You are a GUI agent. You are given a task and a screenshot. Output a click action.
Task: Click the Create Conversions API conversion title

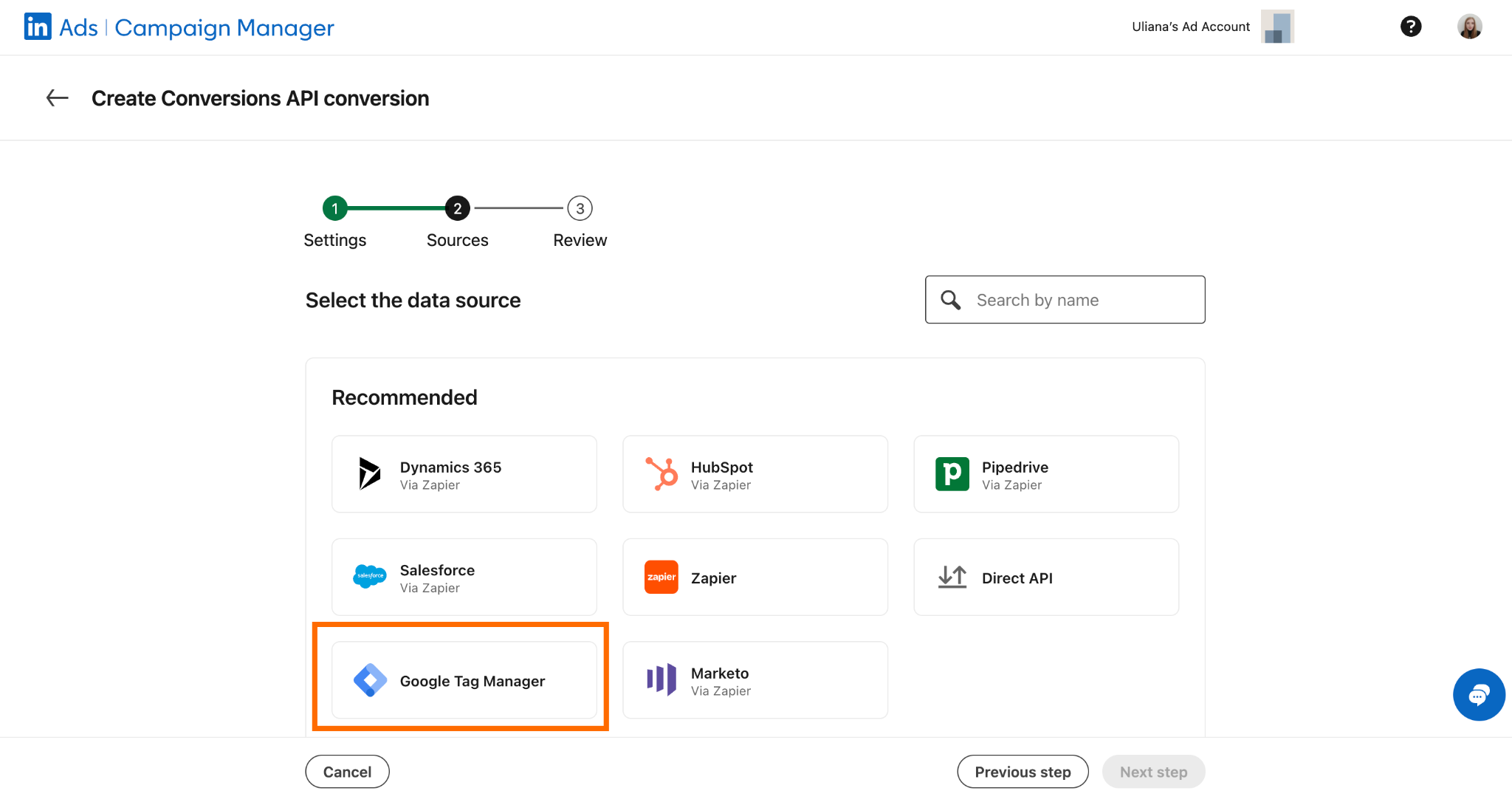(261, 98)
